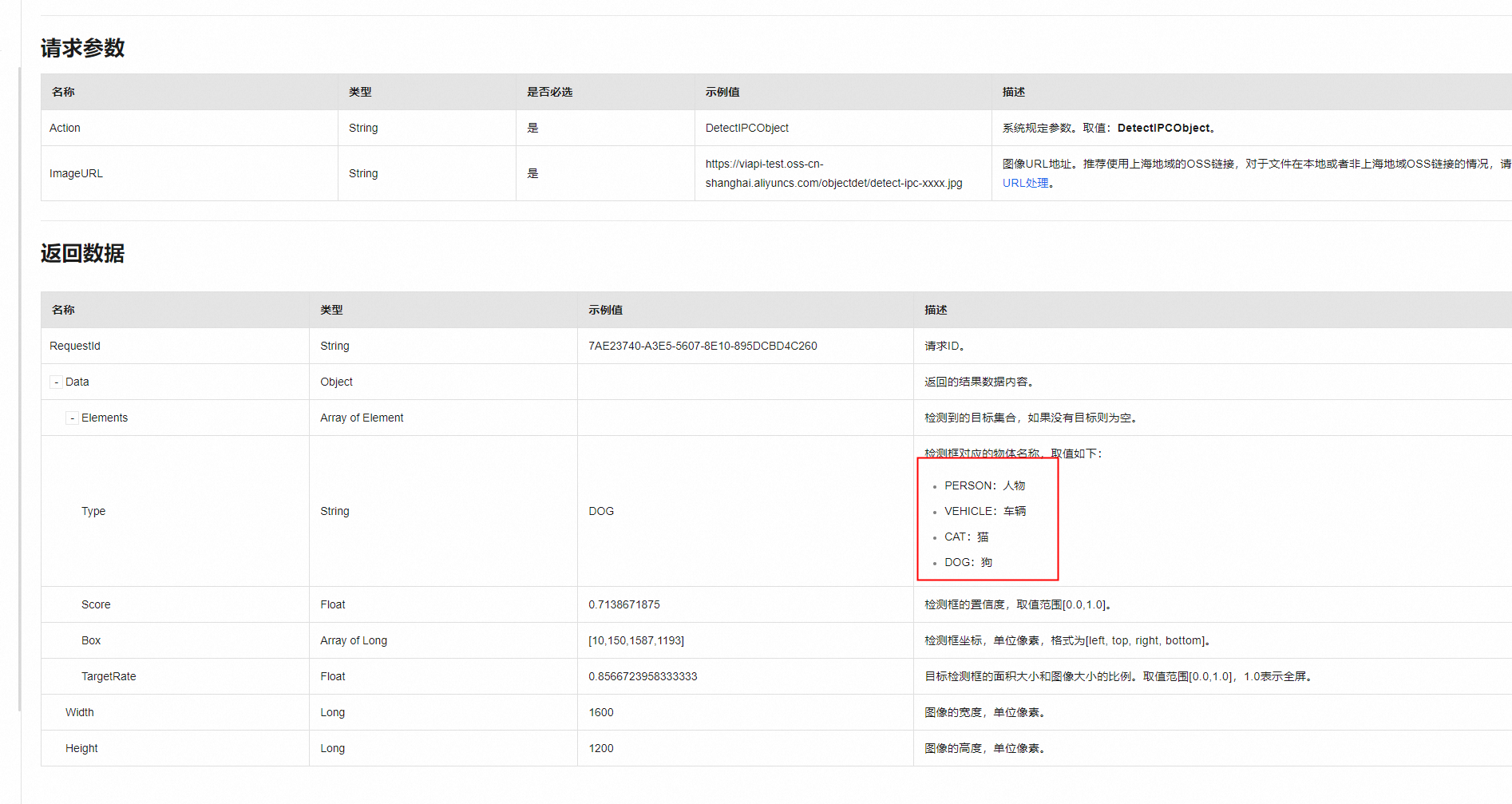Click the CAT：猫 list item
The height and width of the screenshot is (804, 1512).
[967, 537]
